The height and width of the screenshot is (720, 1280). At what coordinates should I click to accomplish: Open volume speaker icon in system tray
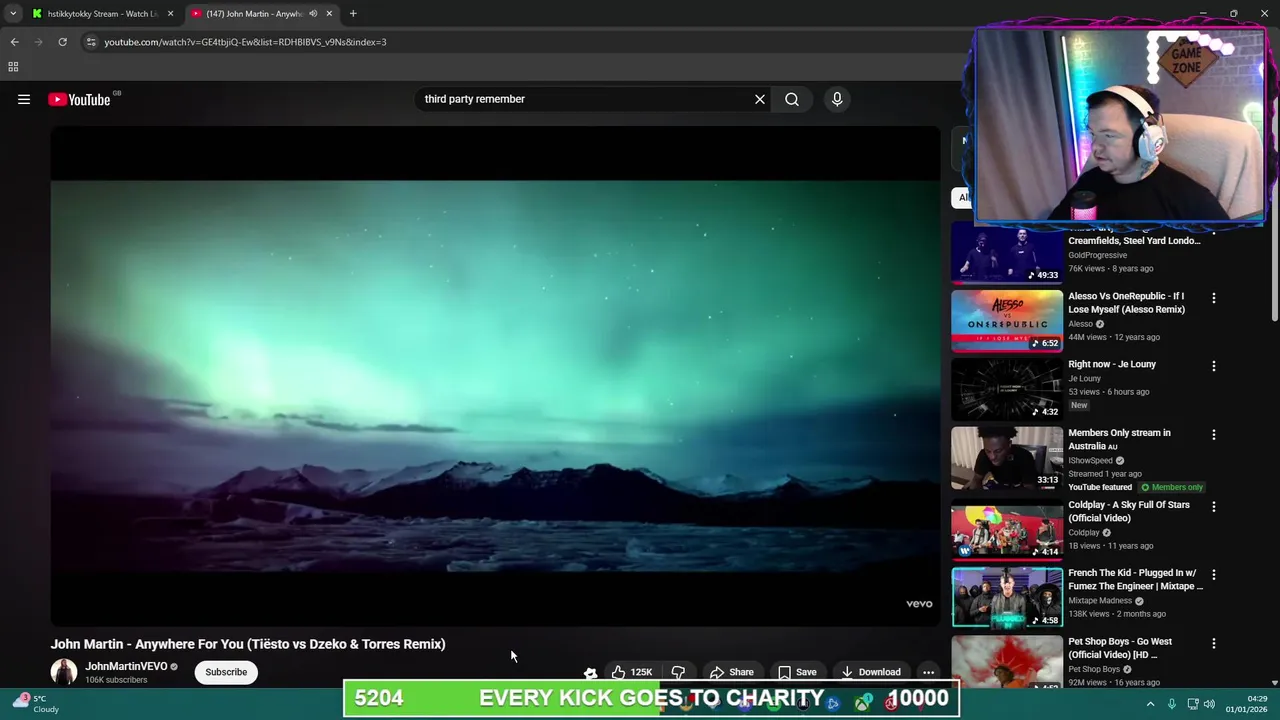(1209, 704)
